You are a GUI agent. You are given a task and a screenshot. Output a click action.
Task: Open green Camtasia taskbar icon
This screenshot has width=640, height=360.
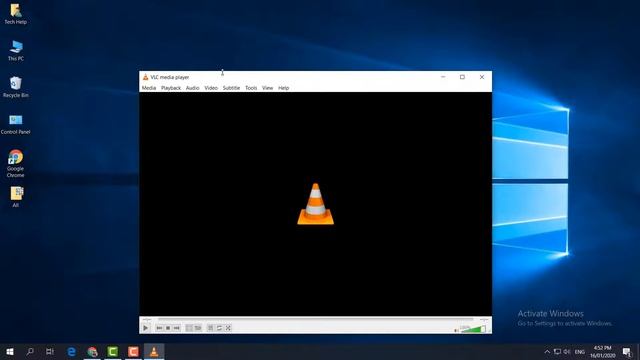pyautogui.click(x=113, y=351)
